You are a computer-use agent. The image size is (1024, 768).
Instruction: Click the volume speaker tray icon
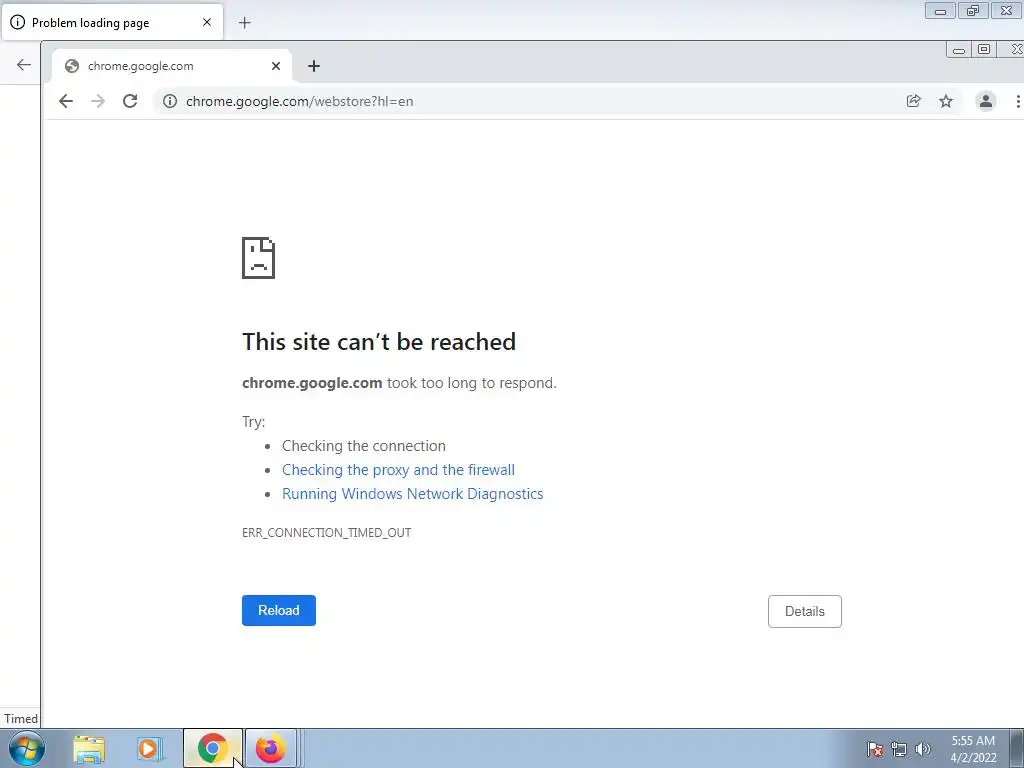pyautogui.click(x=923, y=749)
